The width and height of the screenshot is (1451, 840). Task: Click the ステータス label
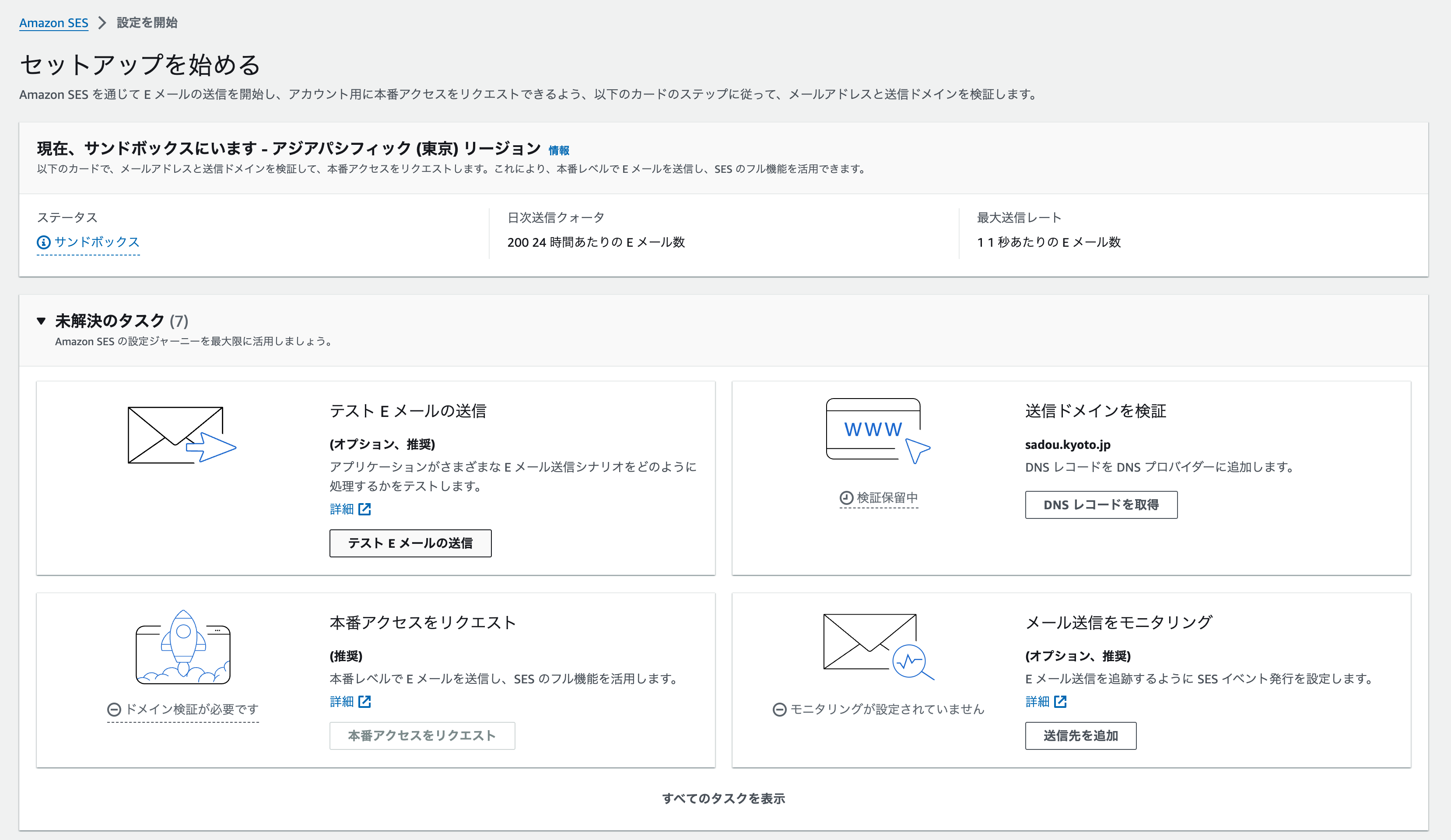pos(67,217)
